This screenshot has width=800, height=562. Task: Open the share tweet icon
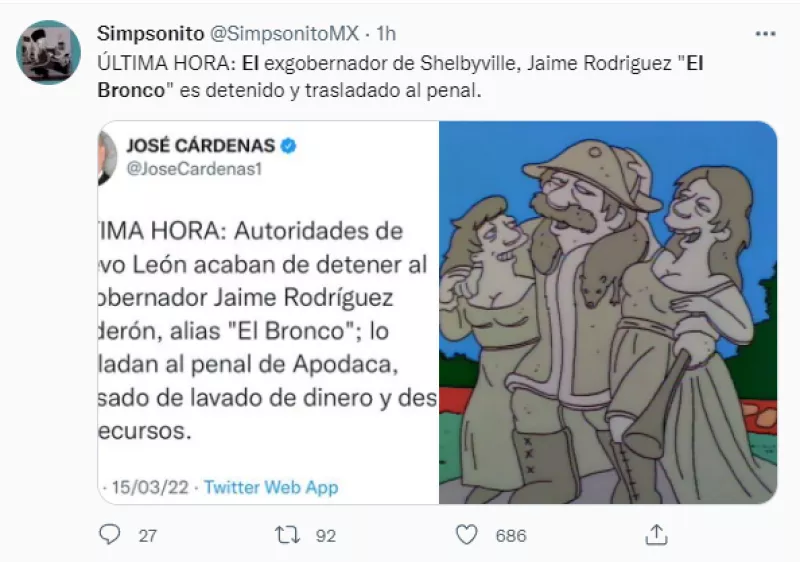[x=656, y=535]
